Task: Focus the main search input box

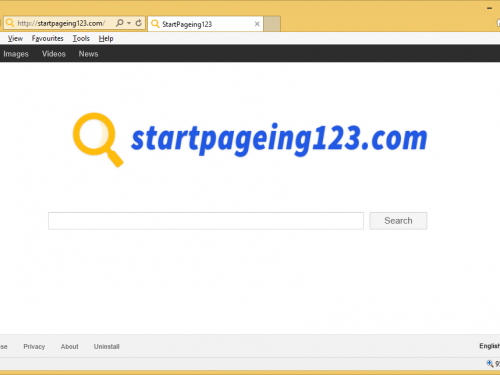Action: (206, 221)
